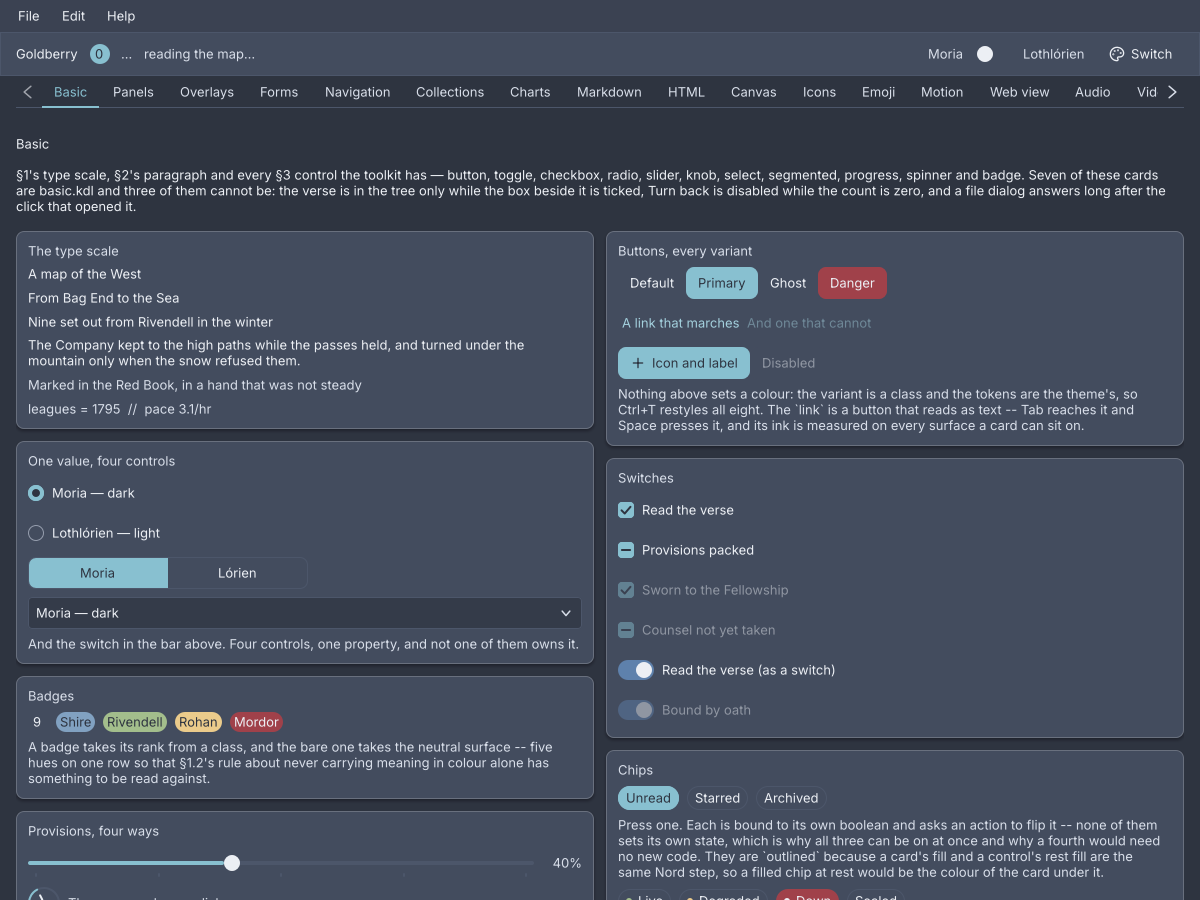
Task: Click the bare 9 badge
Action: click(37, 722)
